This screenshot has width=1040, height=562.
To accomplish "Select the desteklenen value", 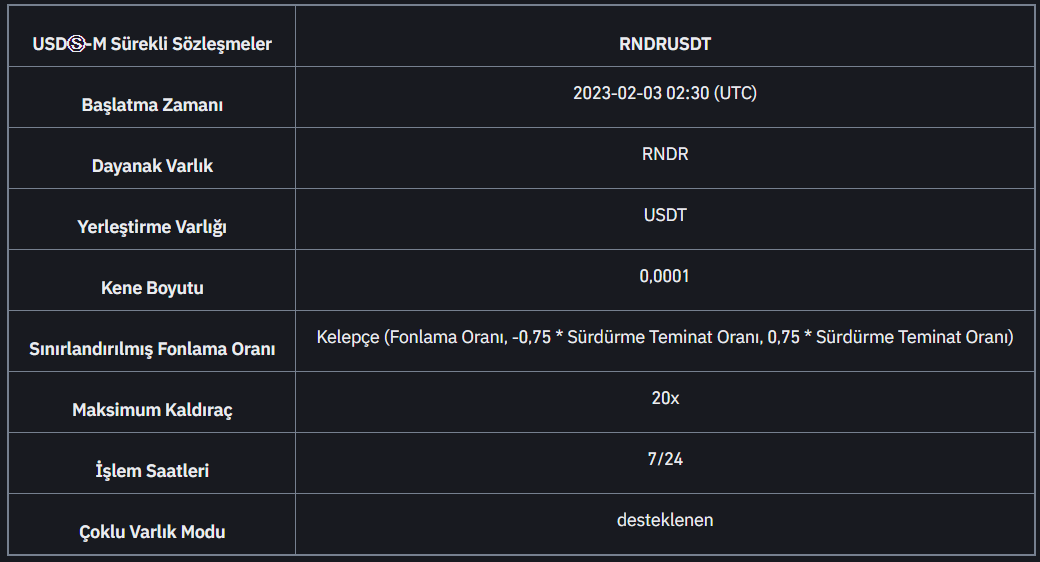I will pos(665,520).
